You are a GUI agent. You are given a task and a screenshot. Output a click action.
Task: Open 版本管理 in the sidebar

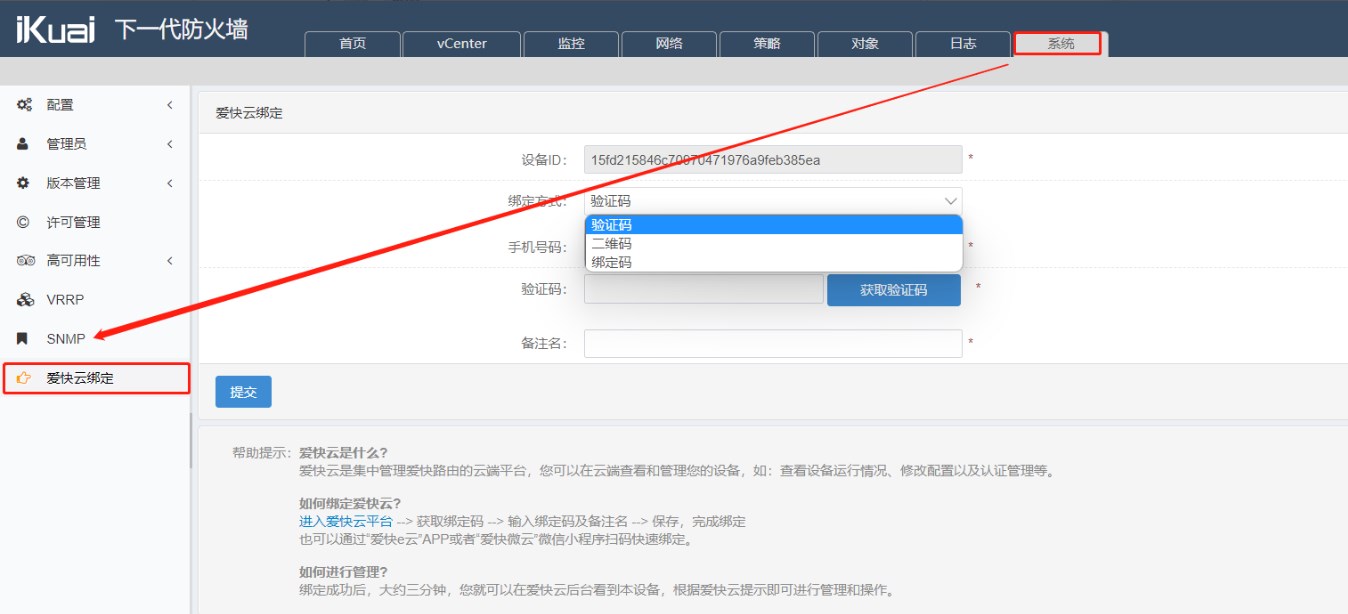pyautogui.click(x=95, y=183)
